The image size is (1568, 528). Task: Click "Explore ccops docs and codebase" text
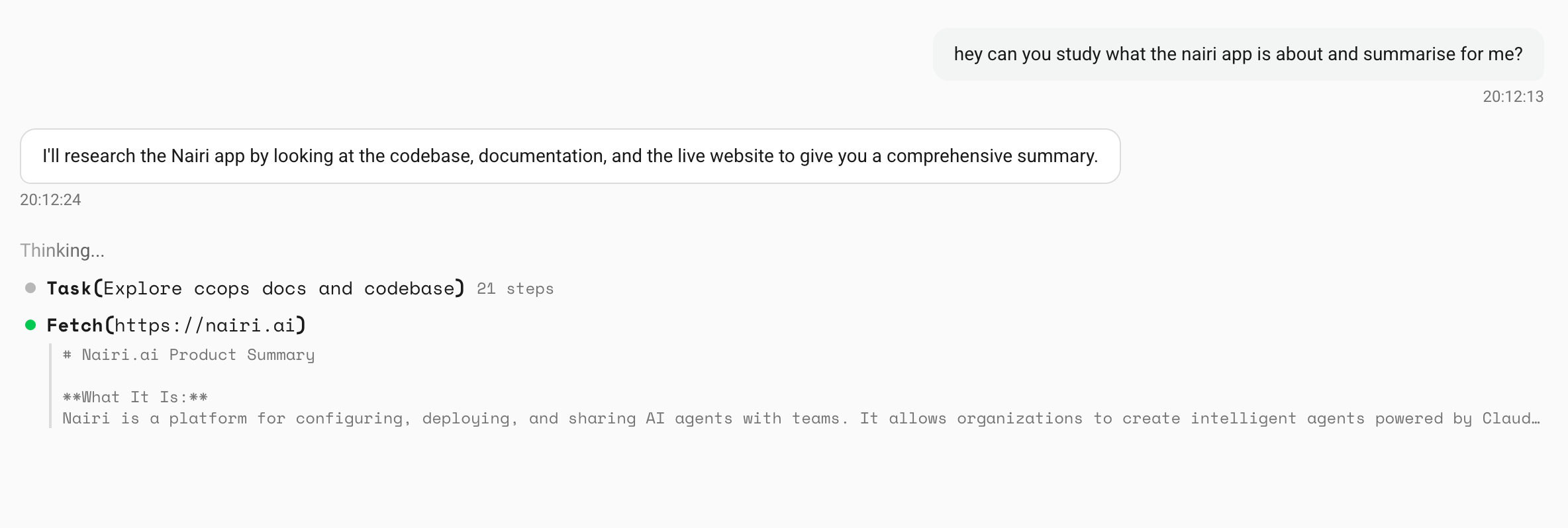pos(279,288)
